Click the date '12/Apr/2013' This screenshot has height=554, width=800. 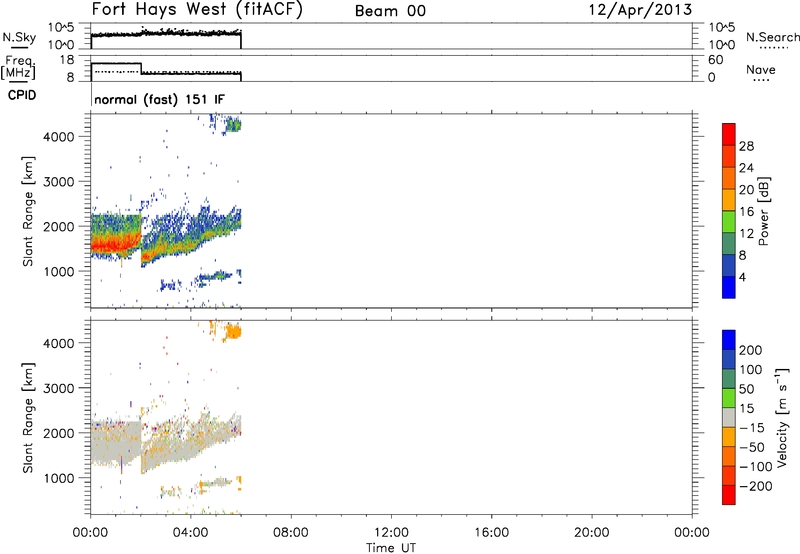coord(640,10)
